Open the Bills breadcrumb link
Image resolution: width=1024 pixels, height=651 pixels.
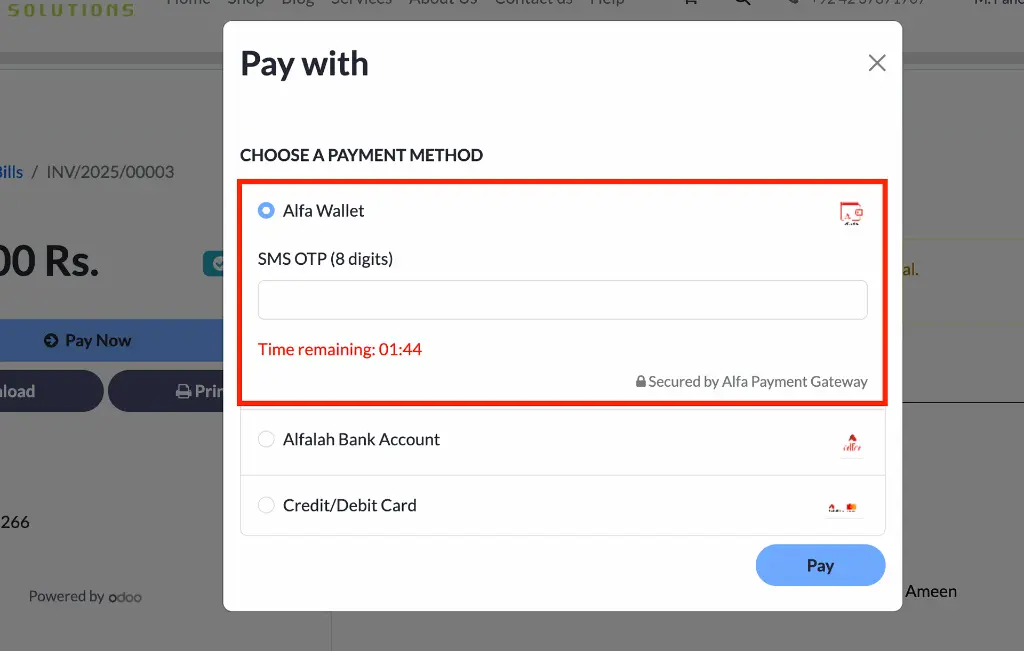[x=11, y=172]
